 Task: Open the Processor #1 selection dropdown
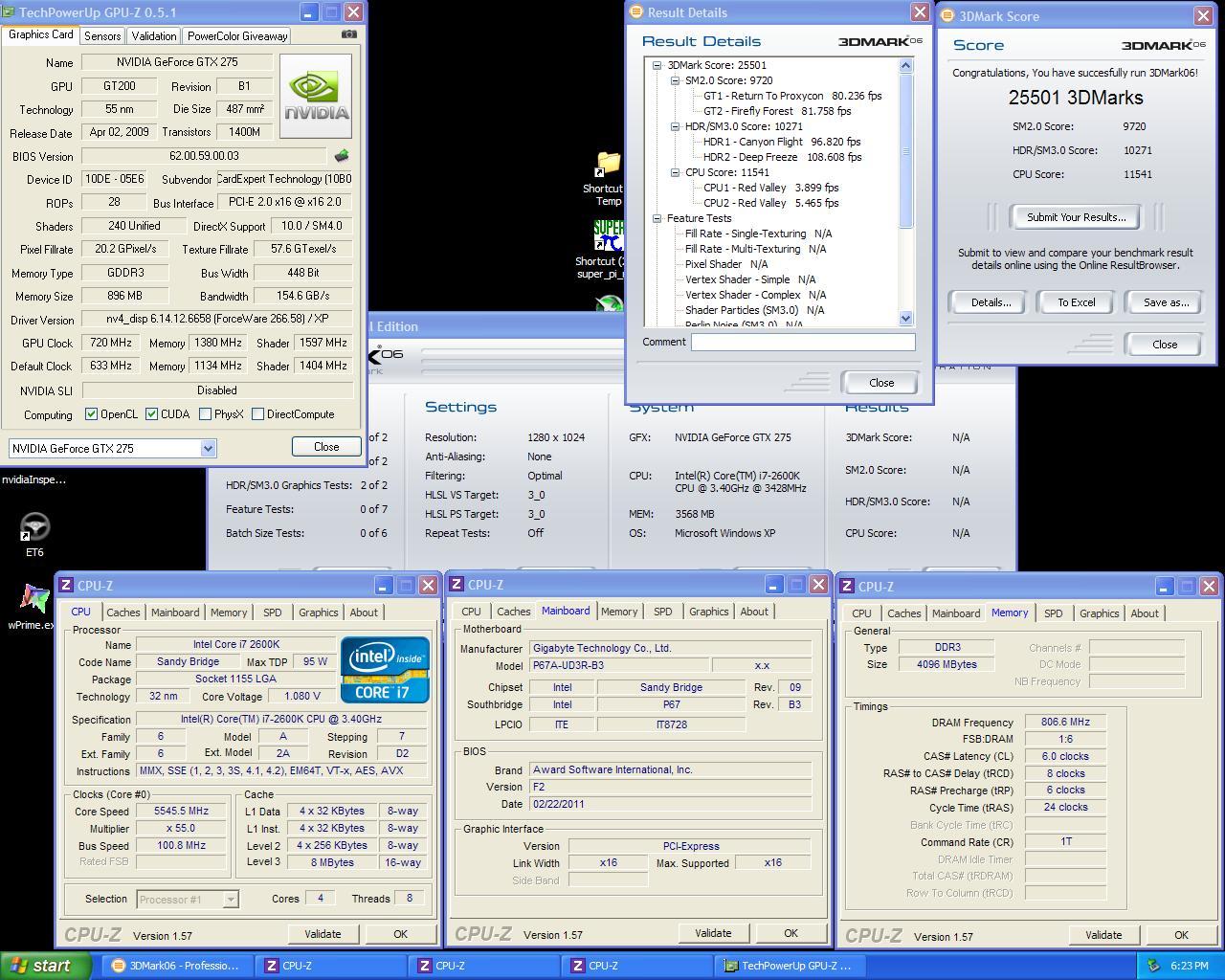pyautogui.click(x=230, y=899)
